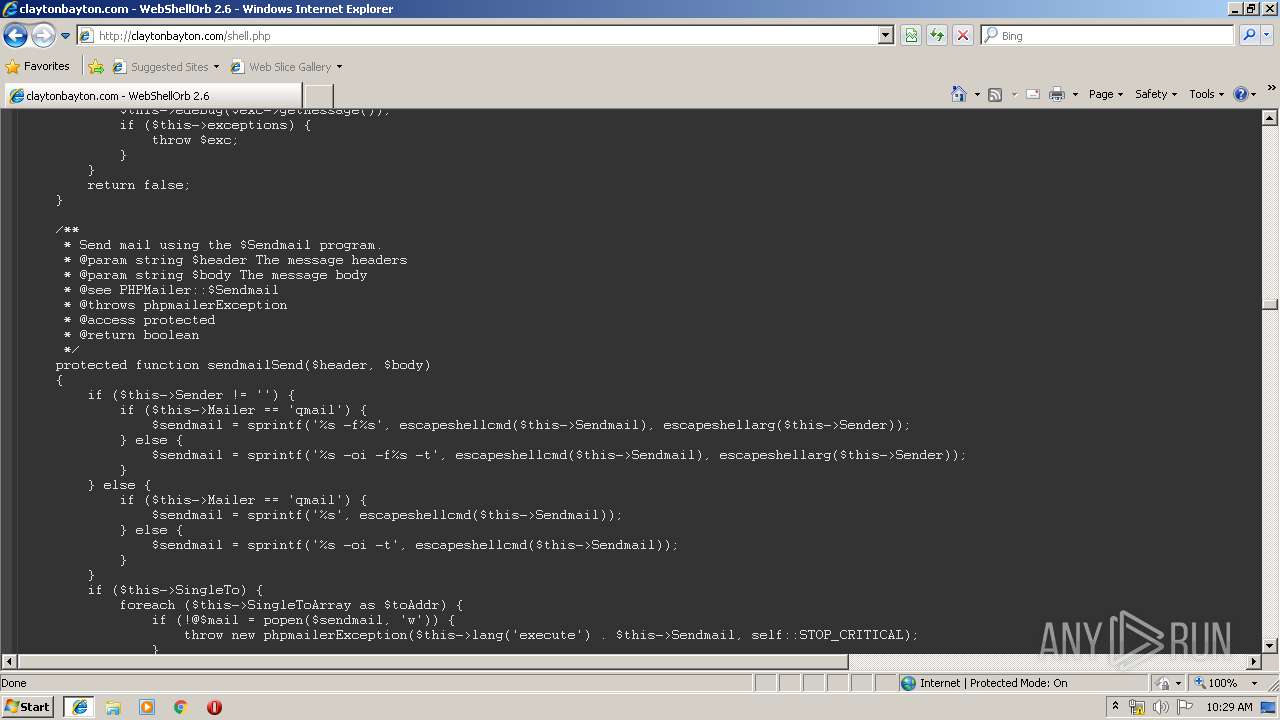The width and height of the screenshot is (1280, 720).
Task: Open the Favorites panel
Action: coord(38,67)
